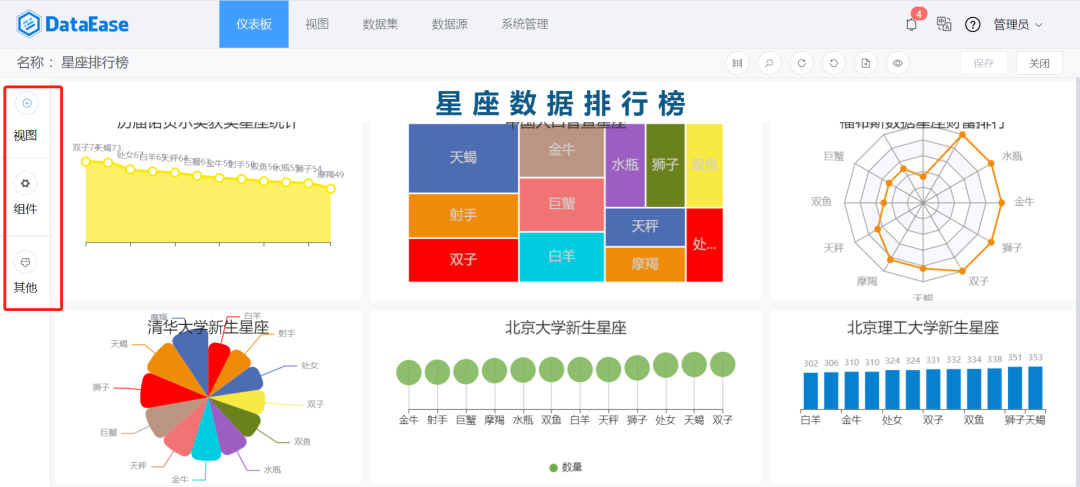The height and width of the screenshot is (487, 1080).
Task: Click the 清华大学新生星座 chart title
Action: click(x=208, y=327)
